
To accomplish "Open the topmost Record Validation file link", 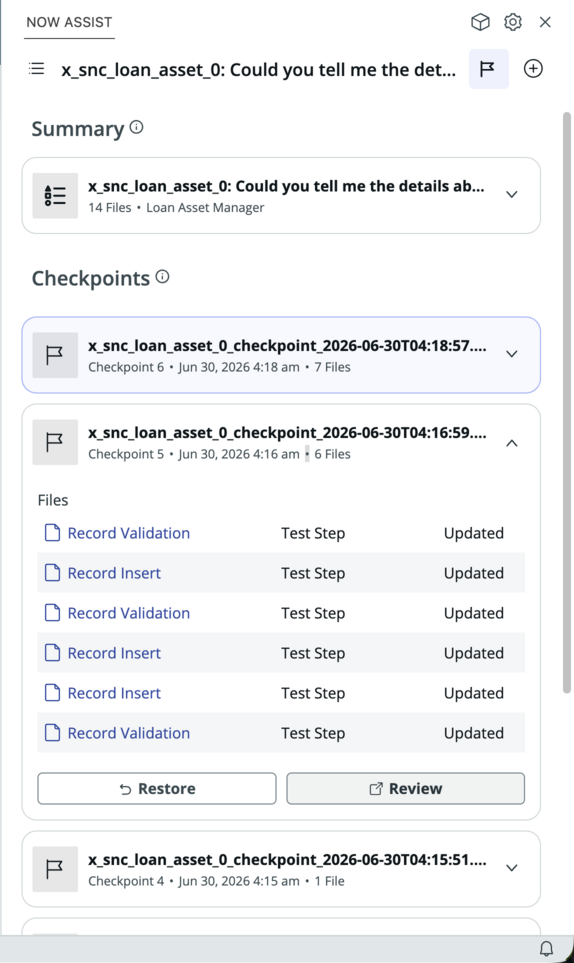I will [128, 533].
